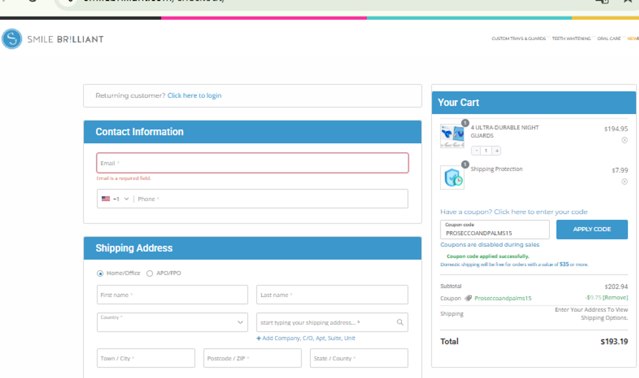The height and width of the screenshot is (378, 639).
Task: Open the Country dropdown
Action: [172, 322]
